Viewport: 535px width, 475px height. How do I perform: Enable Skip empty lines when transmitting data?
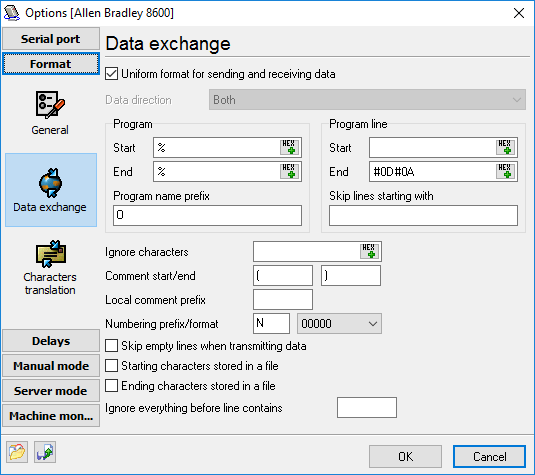pyautogui.click(x=112, y=346)
